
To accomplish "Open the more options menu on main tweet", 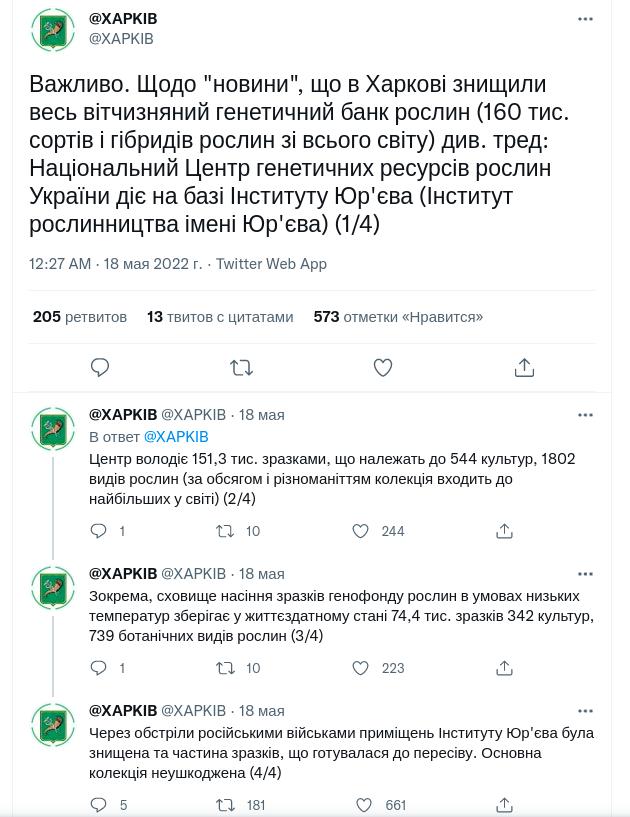I will point(586,19).
